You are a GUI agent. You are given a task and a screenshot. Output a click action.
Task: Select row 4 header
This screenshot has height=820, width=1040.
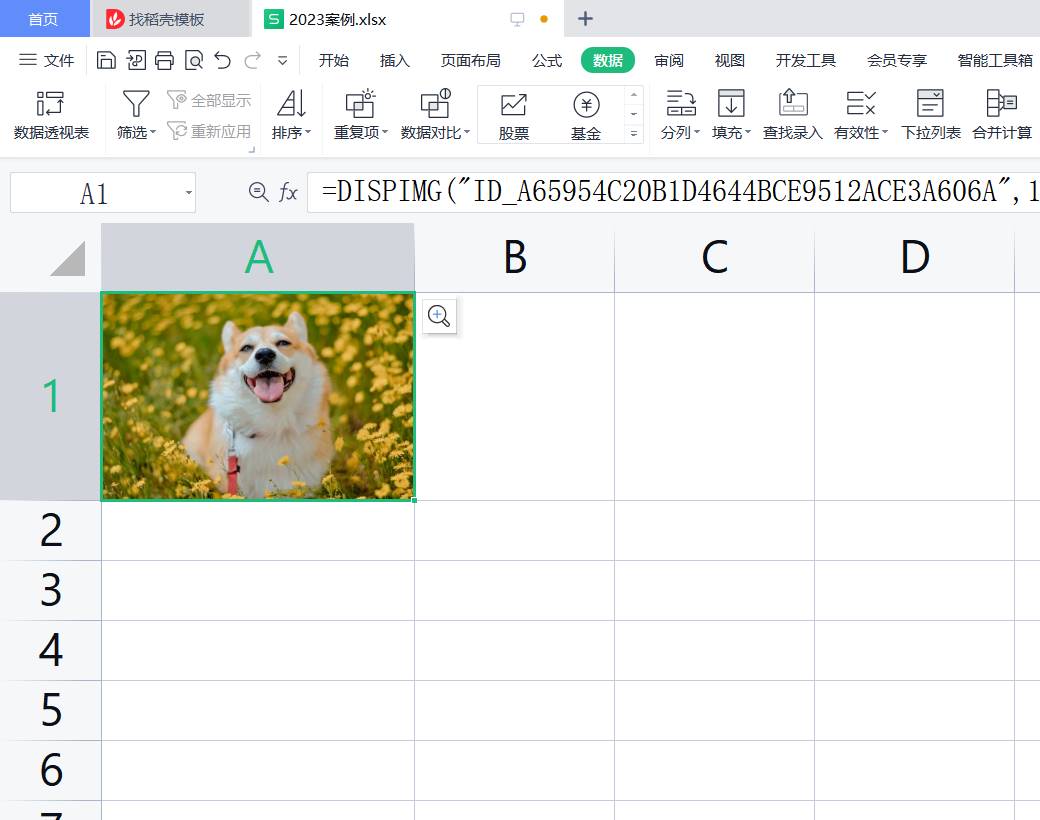[x=50, y=650]
